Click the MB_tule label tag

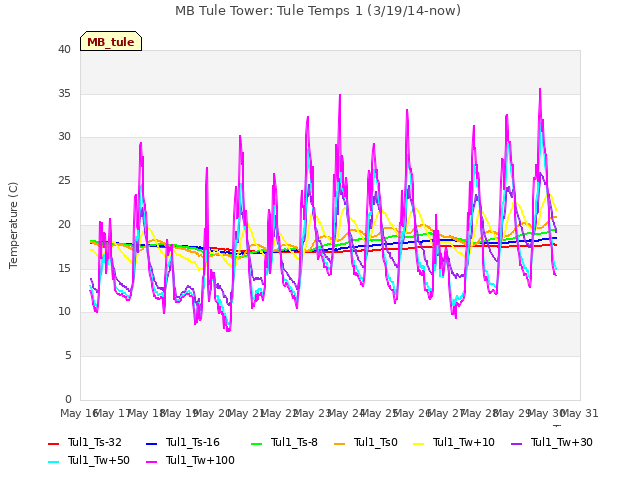111,41
